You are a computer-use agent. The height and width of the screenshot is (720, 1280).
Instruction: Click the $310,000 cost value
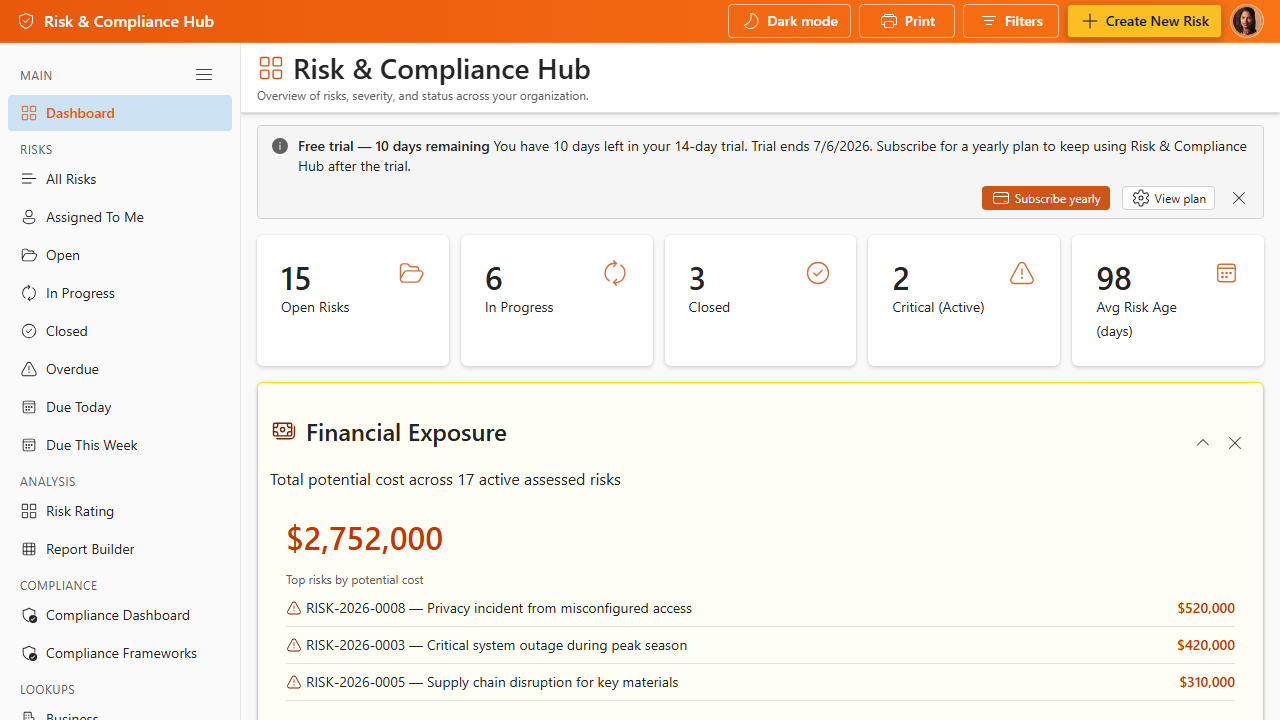point(1207,682)
